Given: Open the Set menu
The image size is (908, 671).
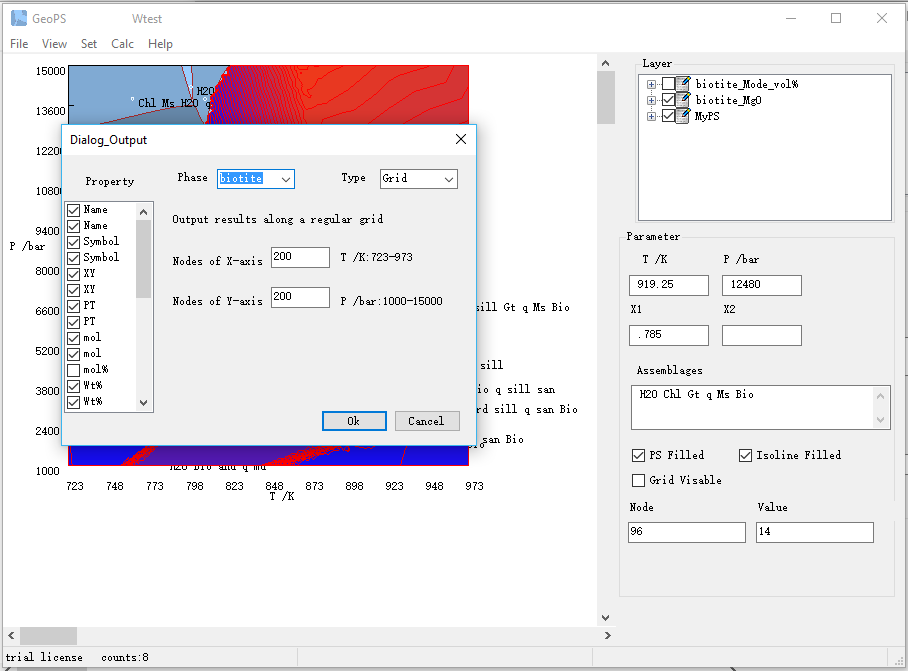Looking at the screenshot, I should [x=89, y=44].
